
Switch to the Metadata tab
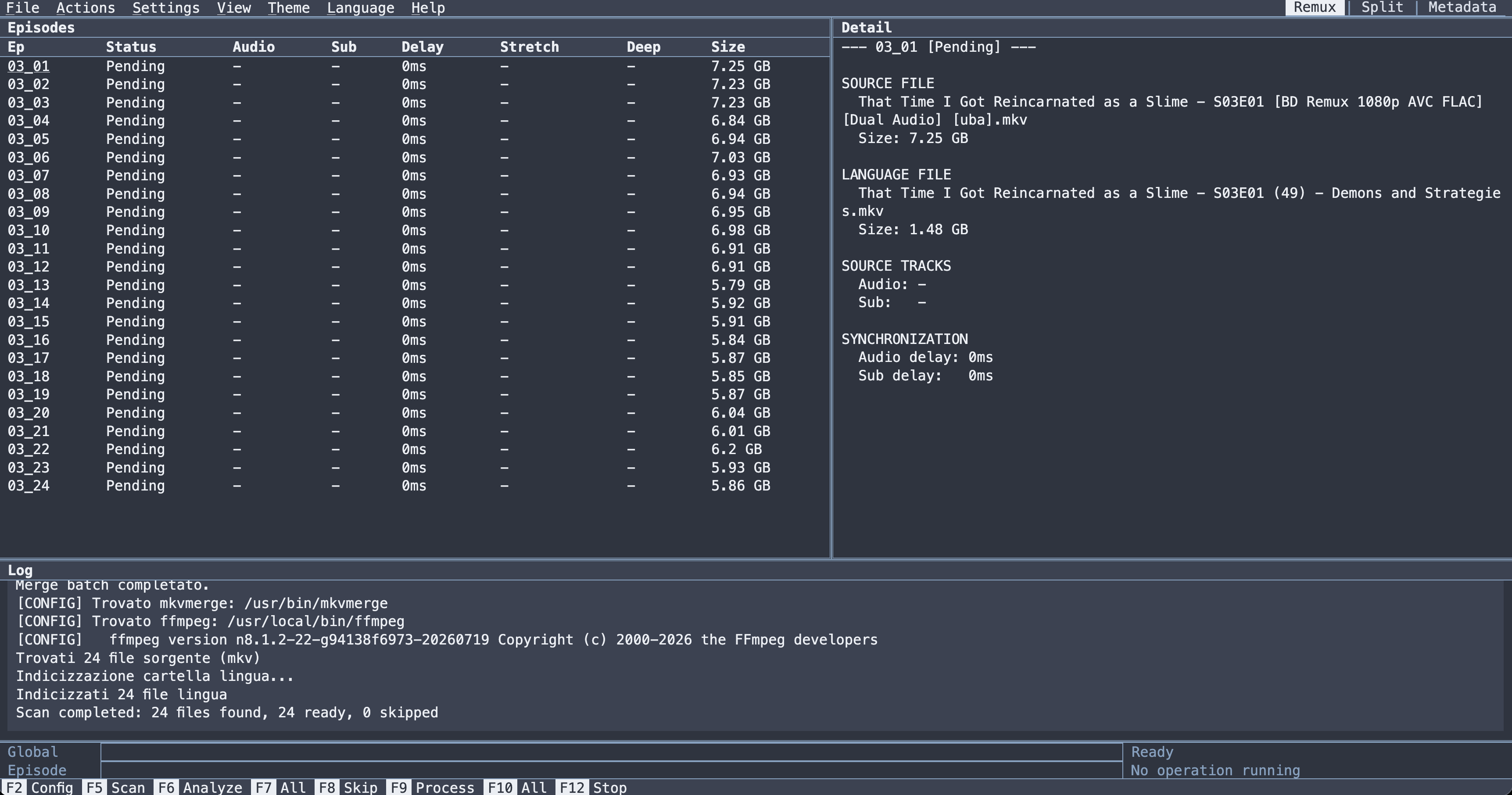coord(1462,7)
